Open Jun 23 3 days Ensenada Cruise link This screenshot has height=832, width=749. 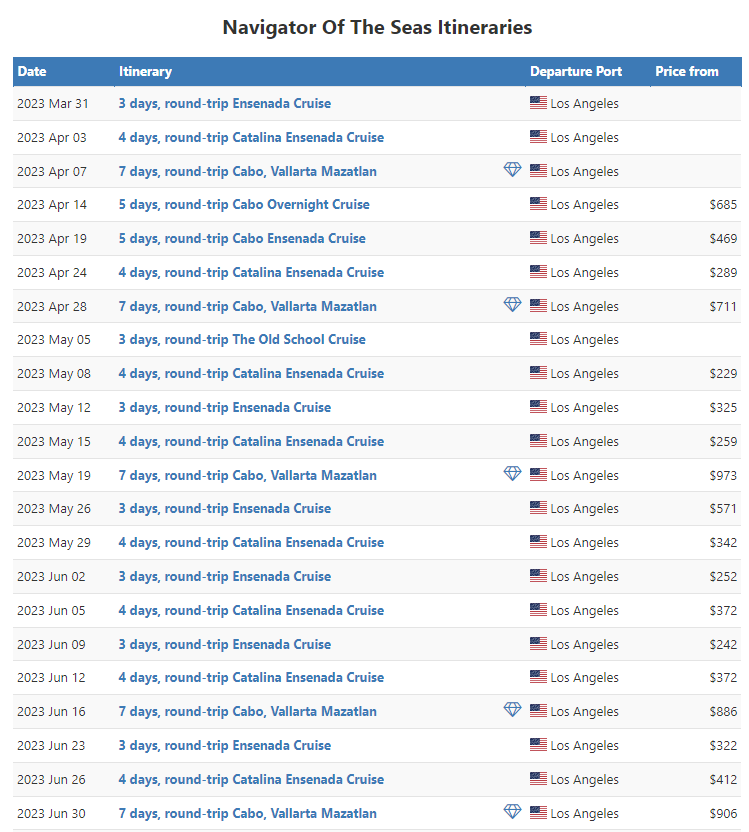[224, 746]
